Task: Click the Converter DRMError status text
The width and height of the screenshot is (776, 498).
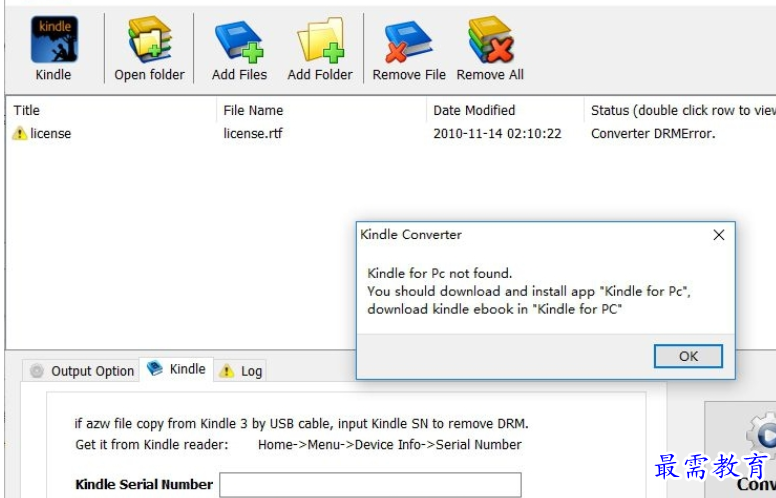Action: point(653,134)
